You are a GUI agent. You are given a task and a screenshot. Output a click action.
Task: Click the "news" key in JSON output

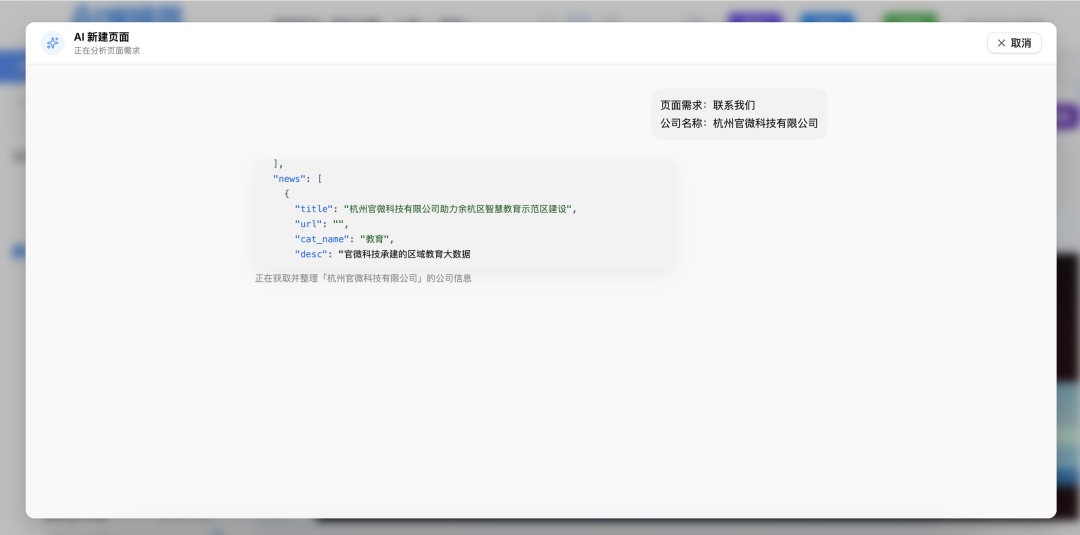287,179
